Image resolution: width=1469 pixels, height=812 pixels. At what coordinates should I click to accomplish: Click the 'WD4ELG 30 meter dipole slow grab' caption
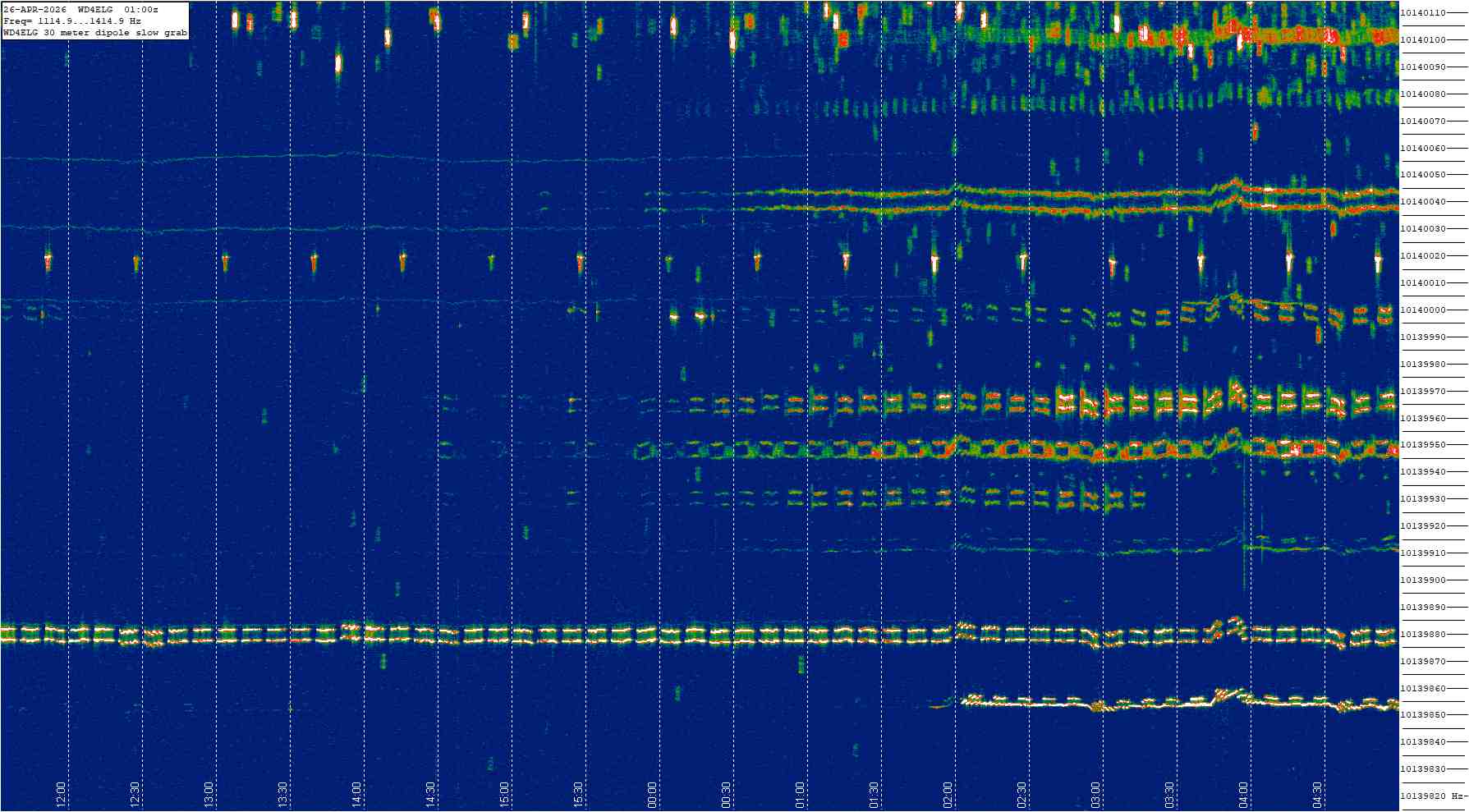[x=95, y=33]
